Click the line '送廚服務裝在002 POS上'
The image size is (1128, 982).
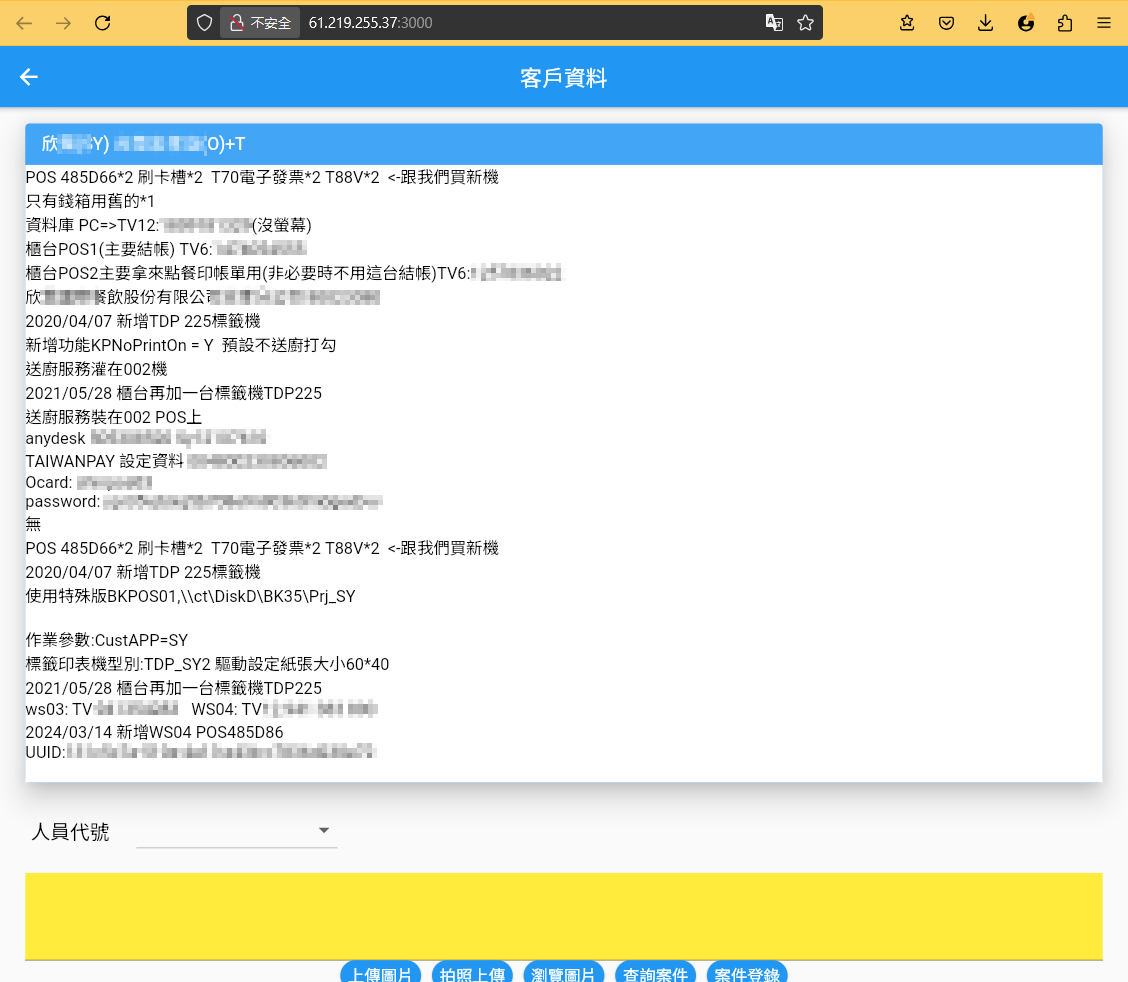(x=114, y=417)
